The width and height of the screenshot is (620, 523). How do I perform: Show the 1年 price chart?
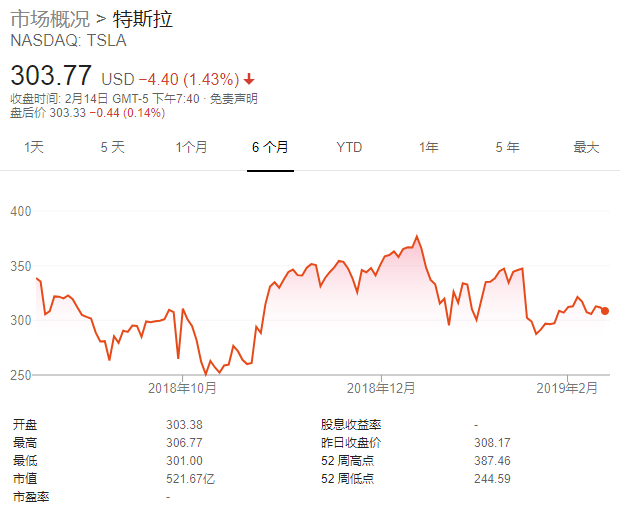point(429,147)
